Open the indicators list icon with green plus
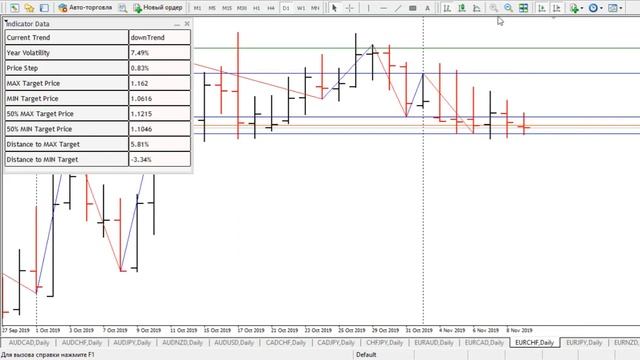Viewport: 640px width, 360px height. coord(574,8)
